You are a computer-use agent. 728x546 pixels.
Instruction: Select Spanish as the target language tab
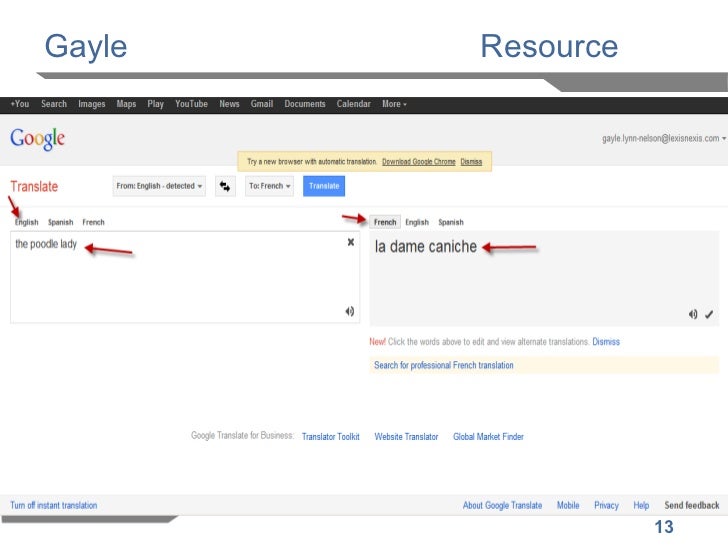click(x=451, y=222)
